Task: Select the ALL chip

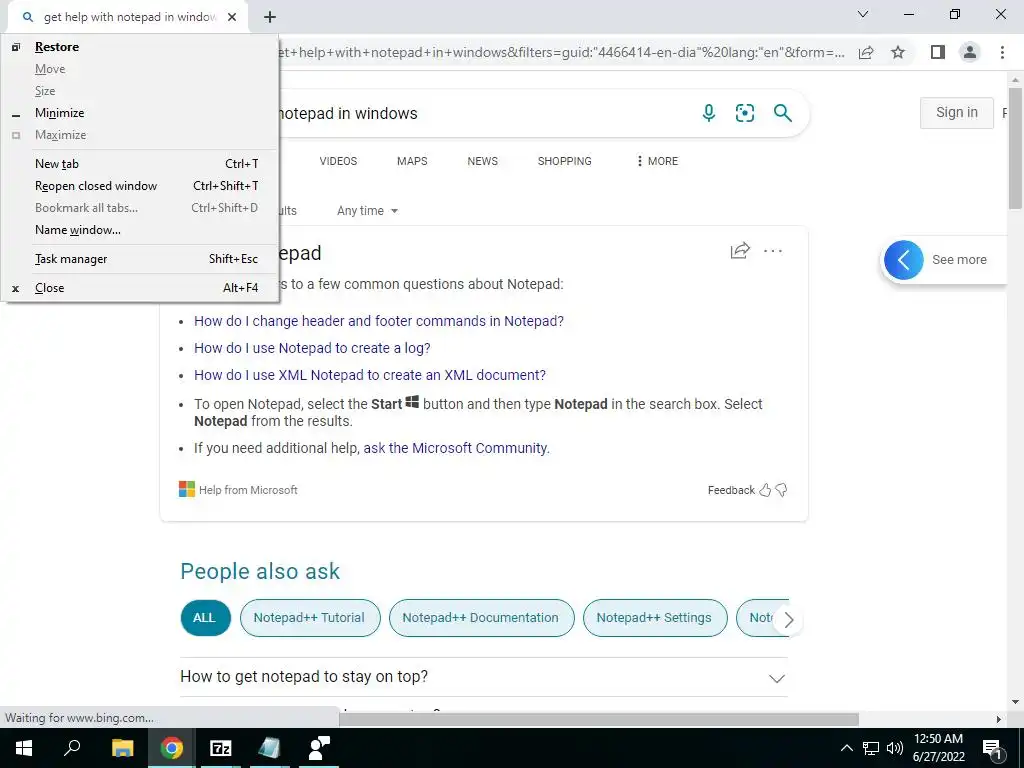Action: 205,618
